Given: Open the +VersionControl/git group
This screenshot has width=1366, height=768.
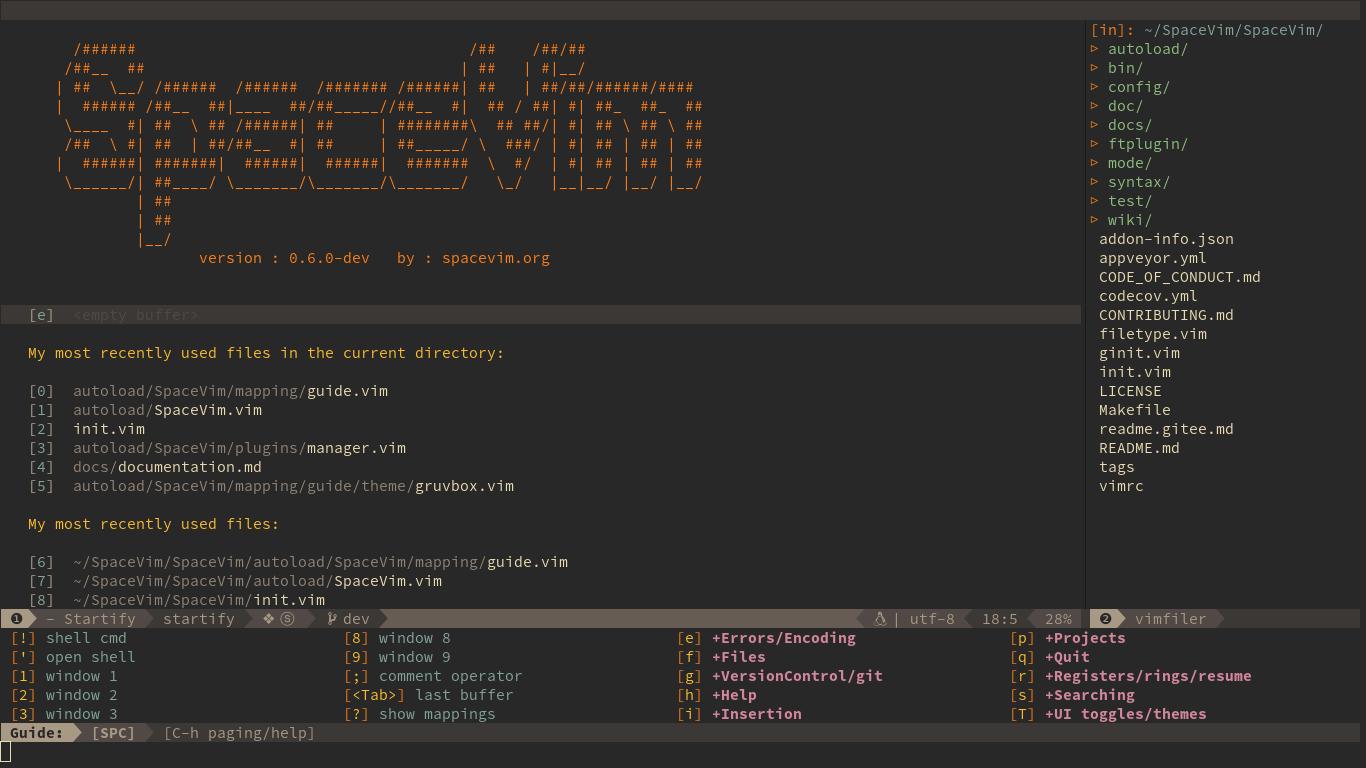Looking at the screenshot, I should point(780,676).
